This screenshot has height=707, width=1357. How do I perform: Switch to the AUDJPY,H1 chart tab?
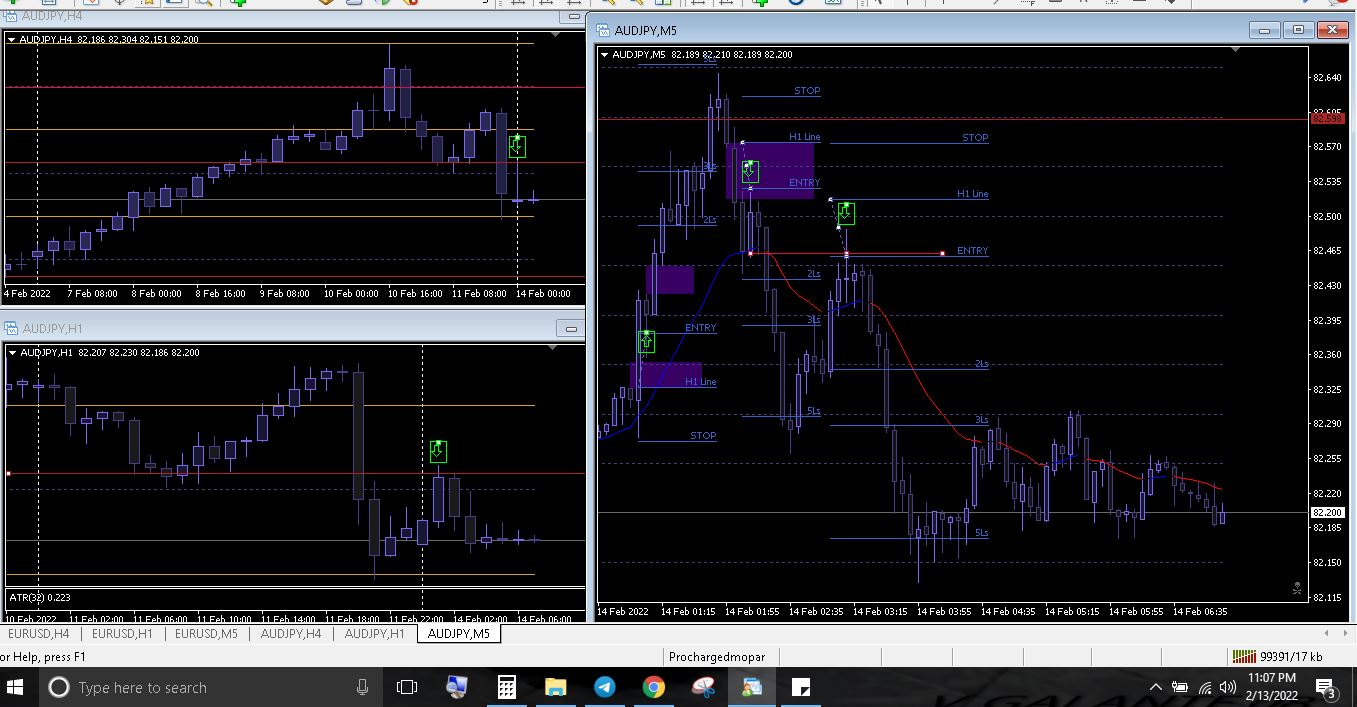(375, 633)
